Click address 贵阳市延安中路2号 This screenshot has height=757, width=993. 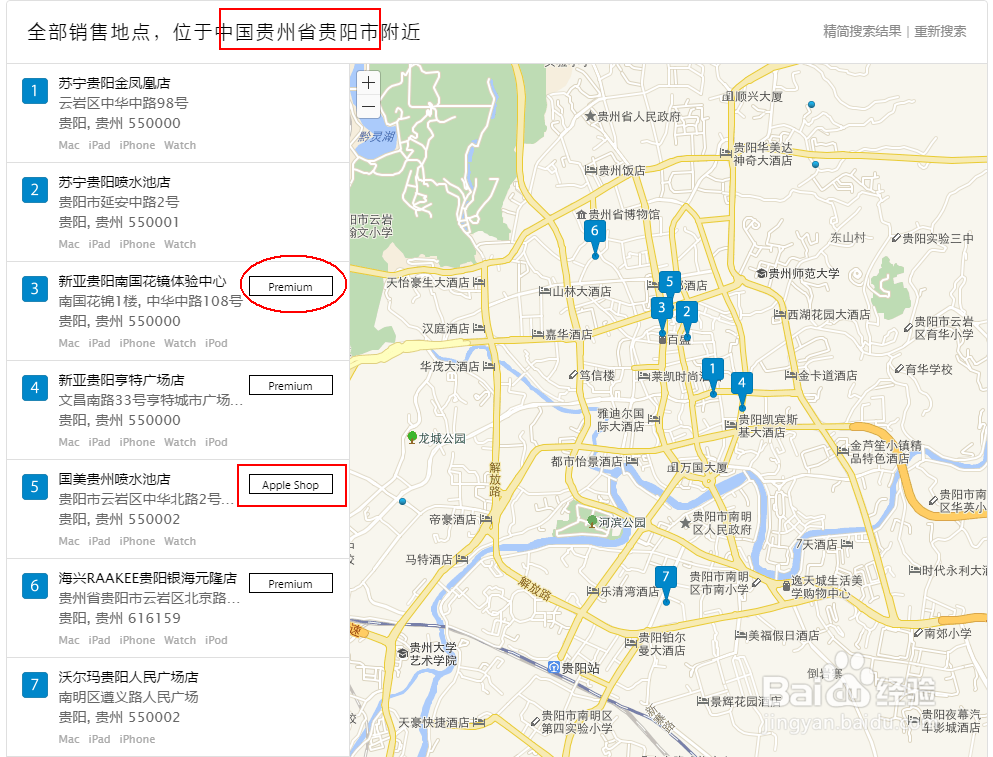tap(119, 202)
